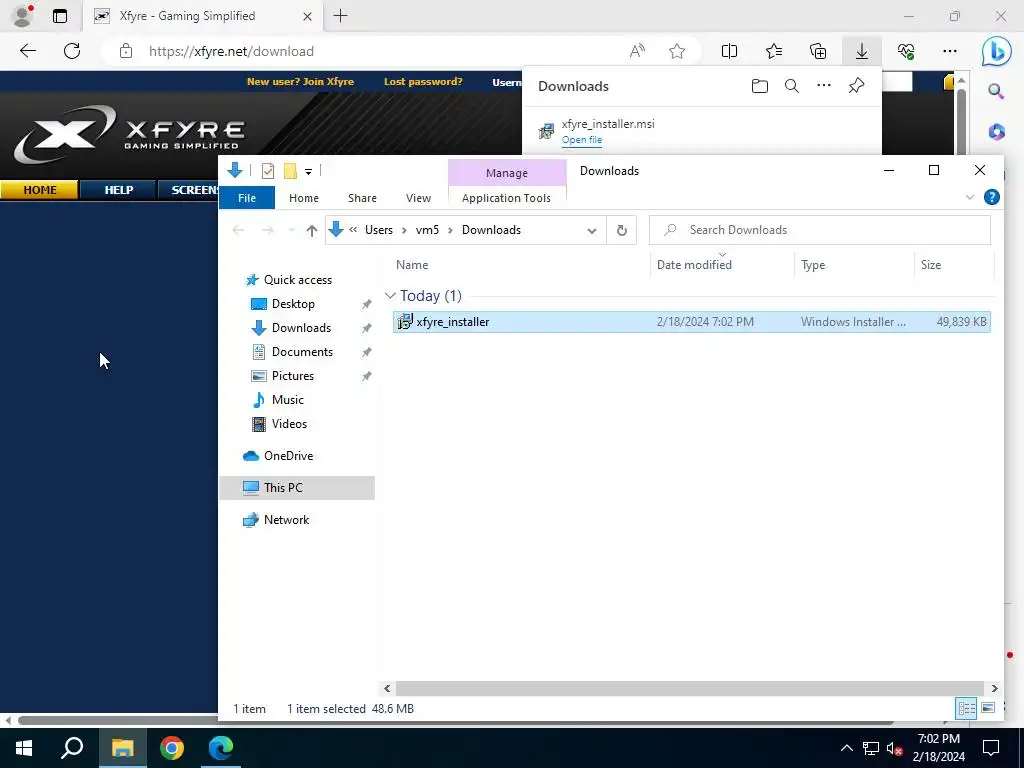
Task: Switch to the Share ribbon tab
Action: point(362,198)
